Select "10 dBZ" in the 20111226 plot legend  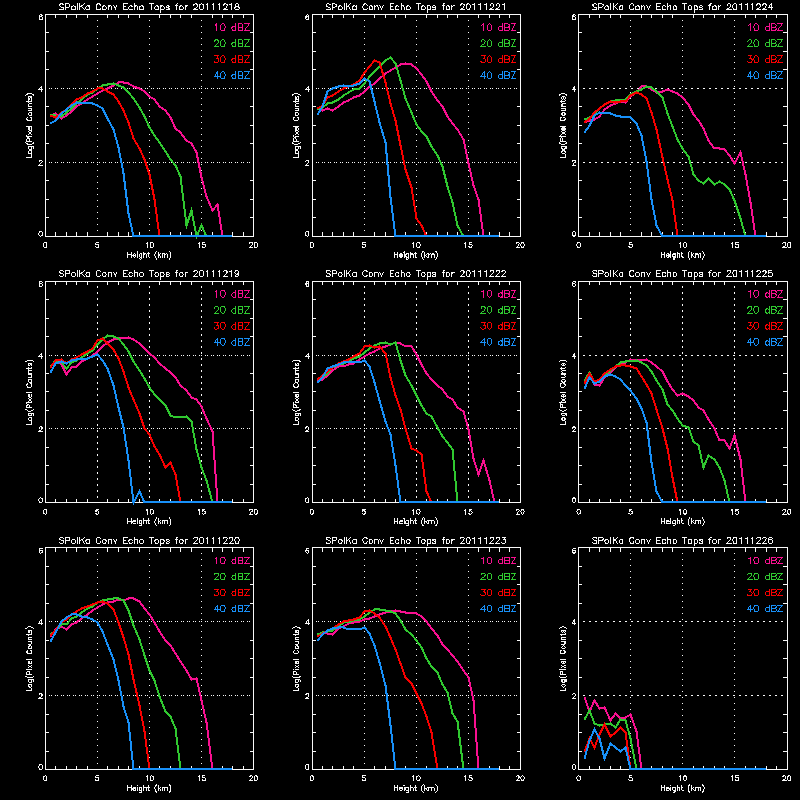765,561
